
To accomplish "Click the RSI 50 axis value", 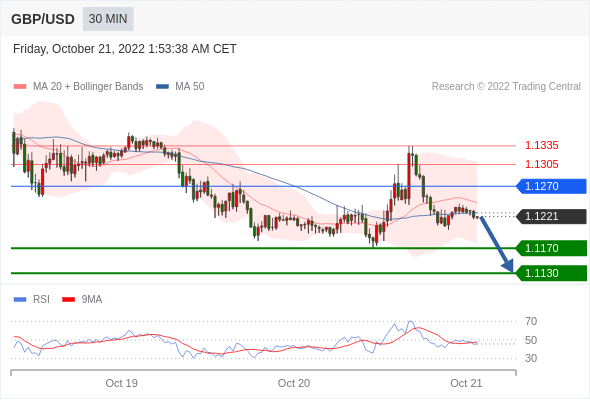I will (531, 340).
